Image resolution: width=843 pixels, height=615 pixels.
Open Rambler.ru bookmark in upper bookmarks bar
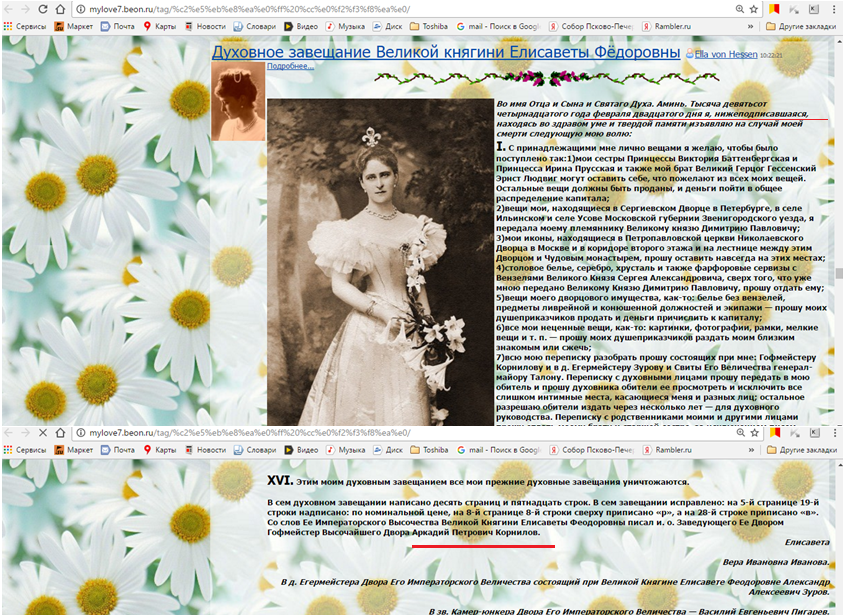click(x=667, y=26)
